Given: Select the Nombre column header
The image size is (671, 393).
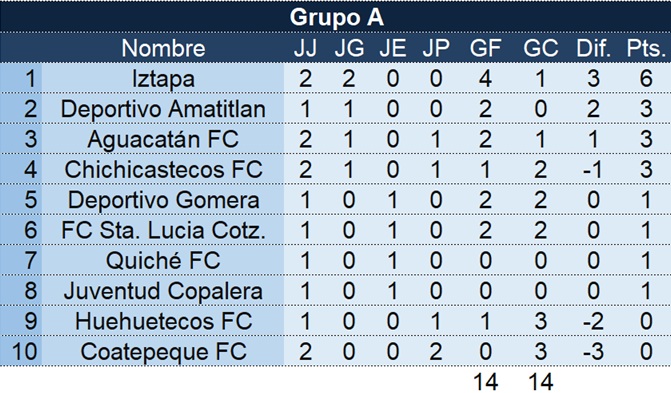Looking at the screenshot, I should tap(163, 48).
